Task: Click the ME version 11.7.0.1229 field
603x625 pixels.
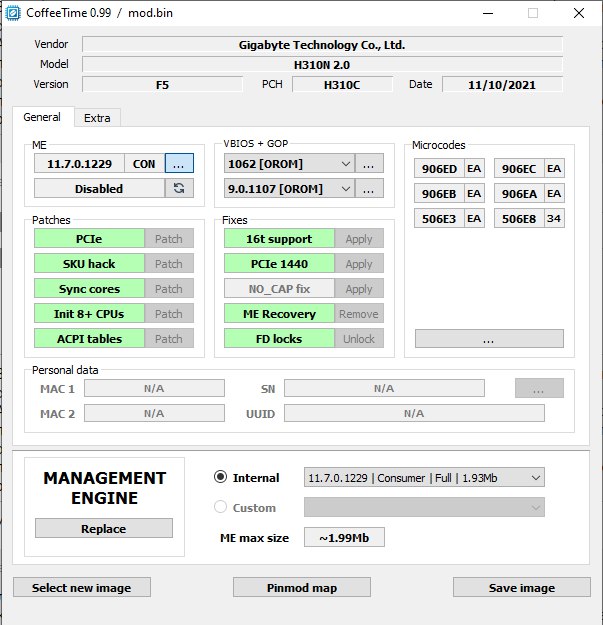Action: (x=79, y=163)
